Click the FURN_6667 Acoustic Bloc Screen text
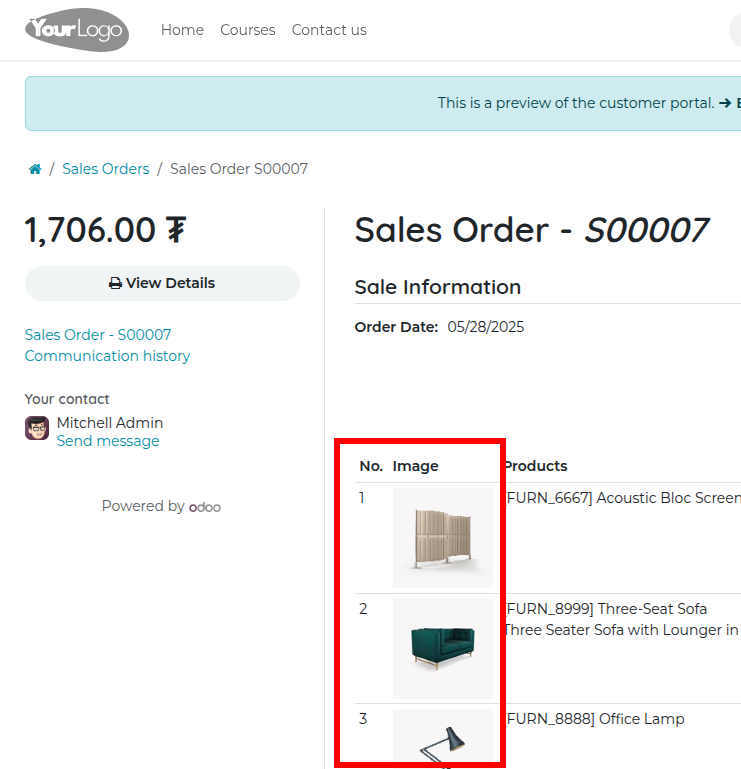 coord(622,498)
